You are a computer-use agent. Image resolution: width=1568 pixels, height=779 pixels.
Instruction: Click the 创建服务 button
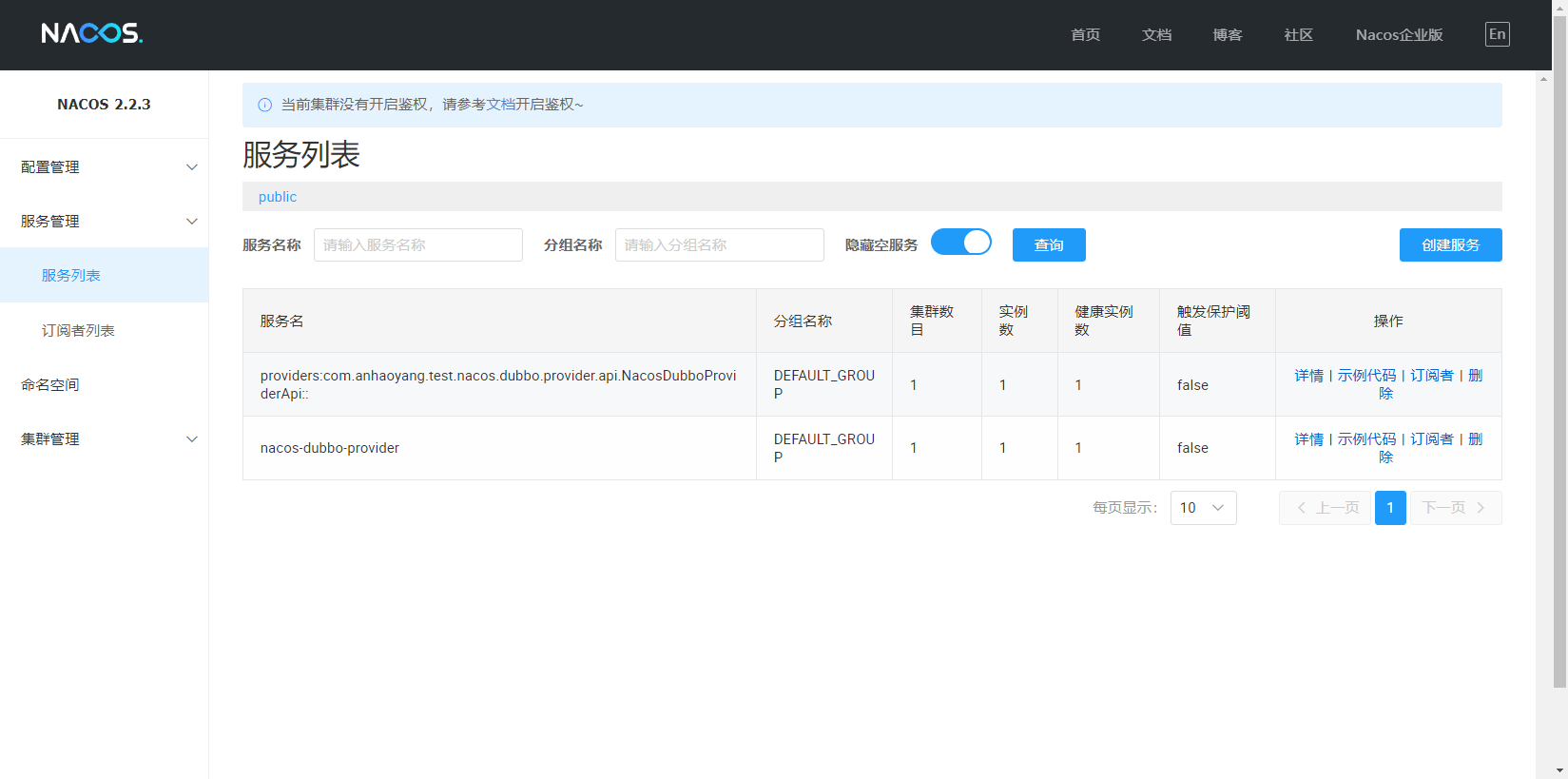(x=1450, y=244)
